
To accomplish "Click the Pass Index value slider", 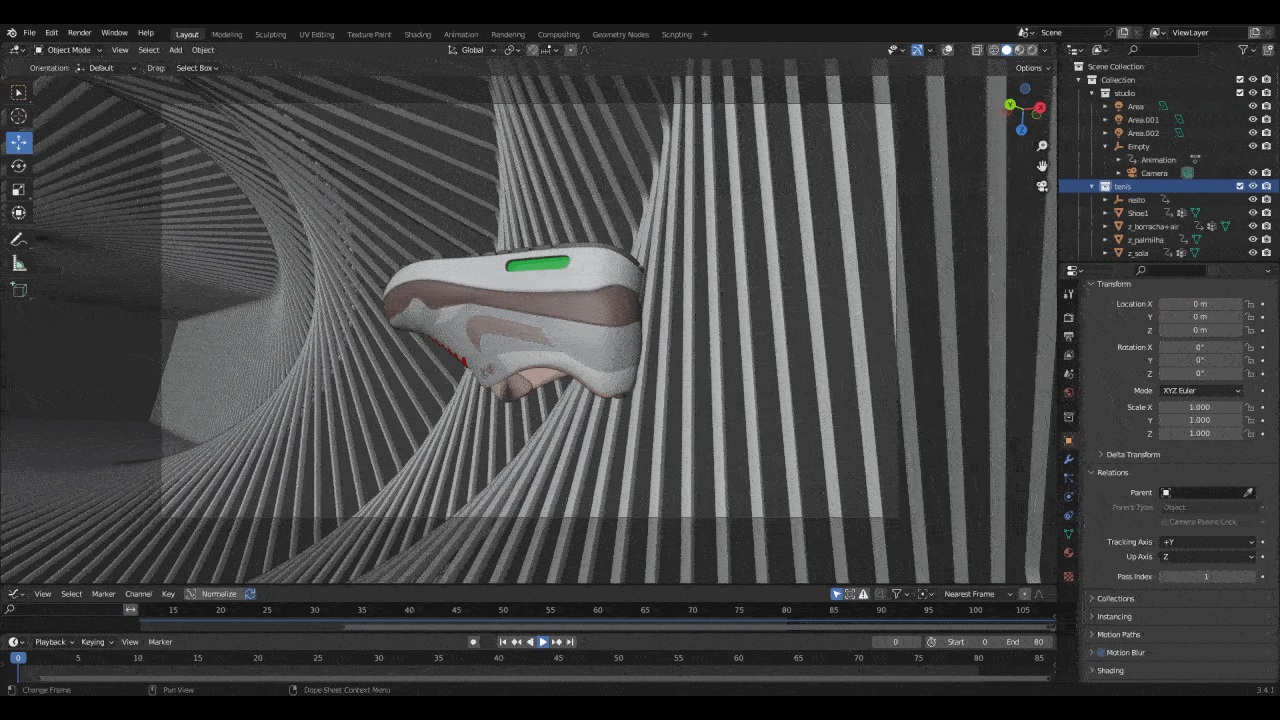I will (1207, 577).
